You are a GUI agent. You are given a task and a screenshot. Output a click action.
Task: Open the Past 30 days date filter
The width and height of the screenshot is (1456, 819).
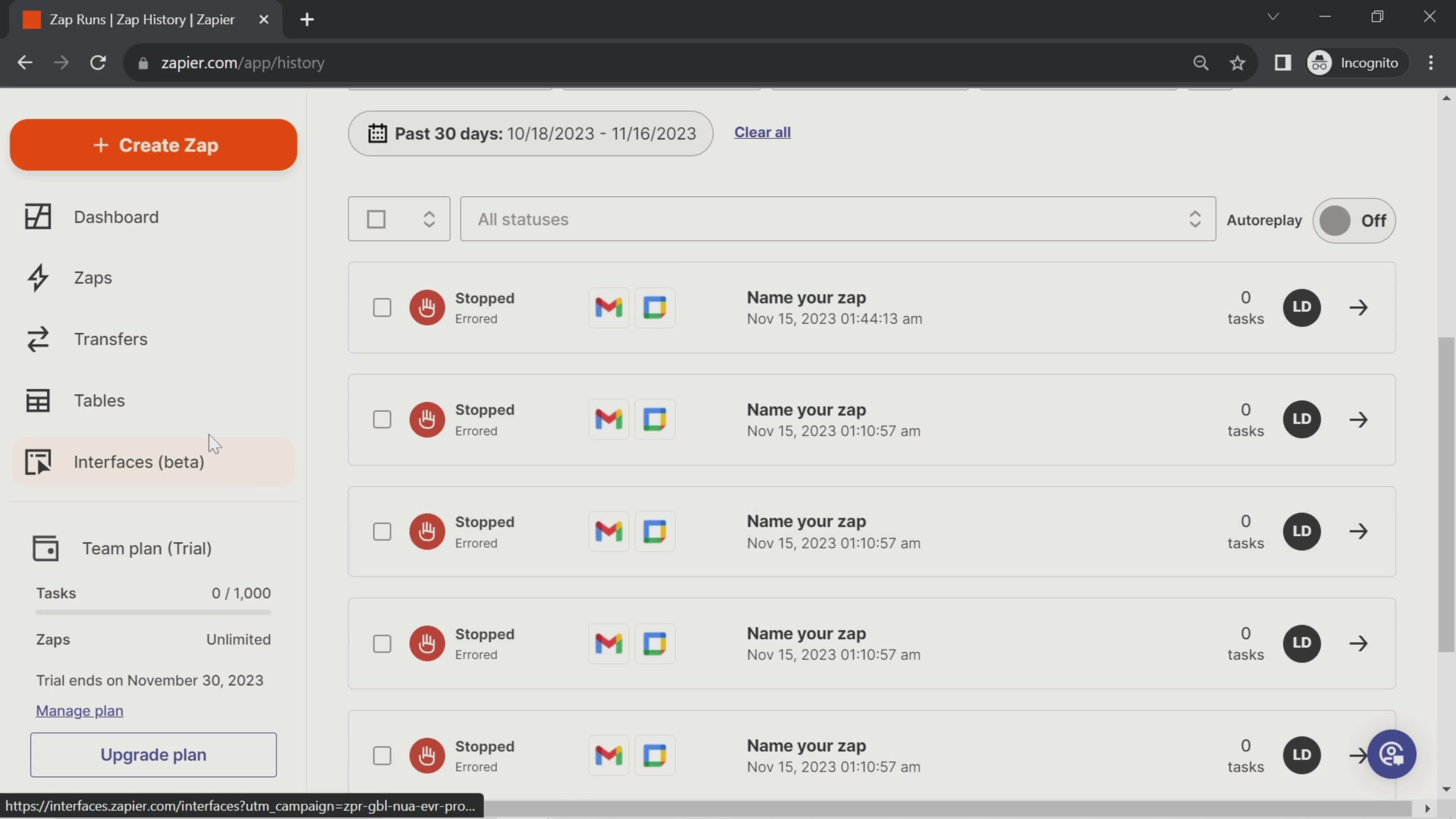(530, 133)
